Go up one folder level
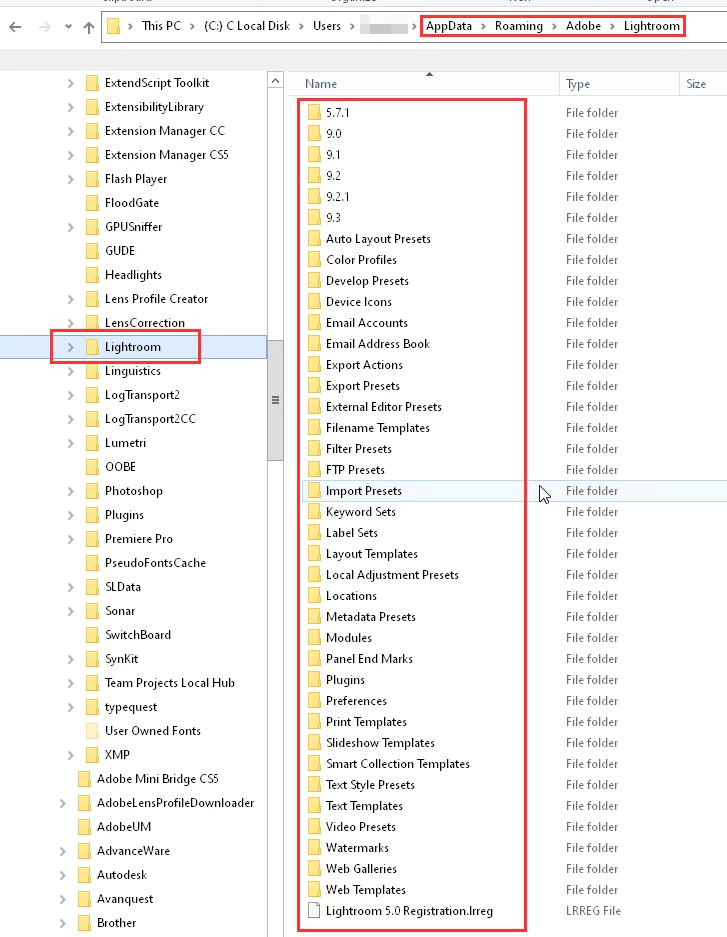This screenshot has height=937, width=727. [89, 27]
